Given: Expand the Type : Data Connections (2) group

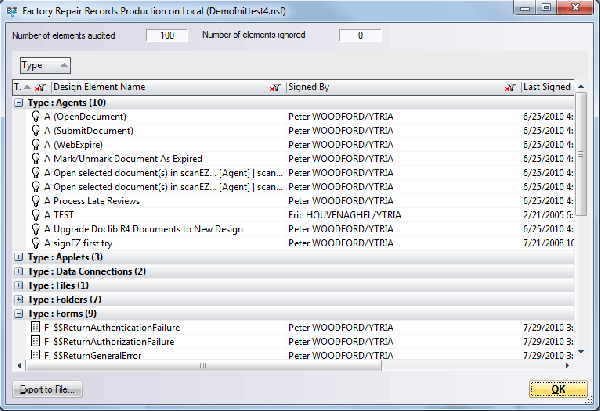Looking at the screenshot, I should coord(18,271).
